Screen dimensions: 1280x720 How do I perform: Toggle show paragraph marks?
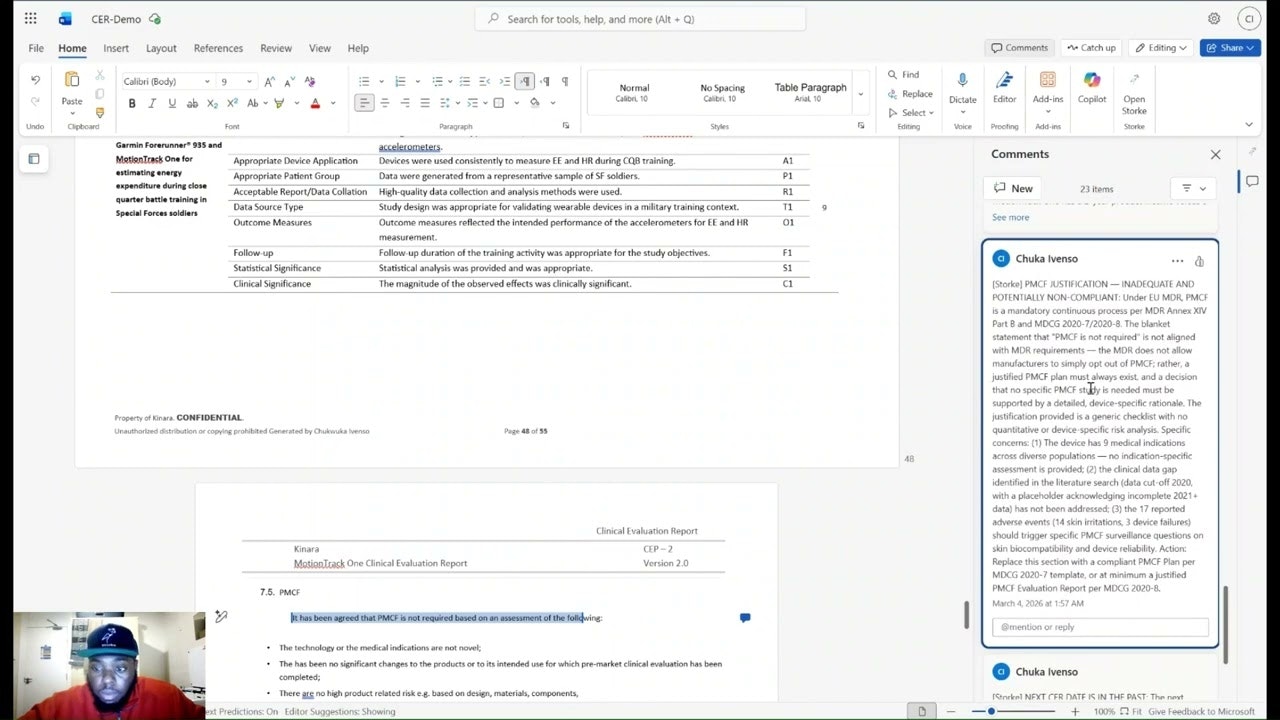pyautogui.click(x=565, y=82)
